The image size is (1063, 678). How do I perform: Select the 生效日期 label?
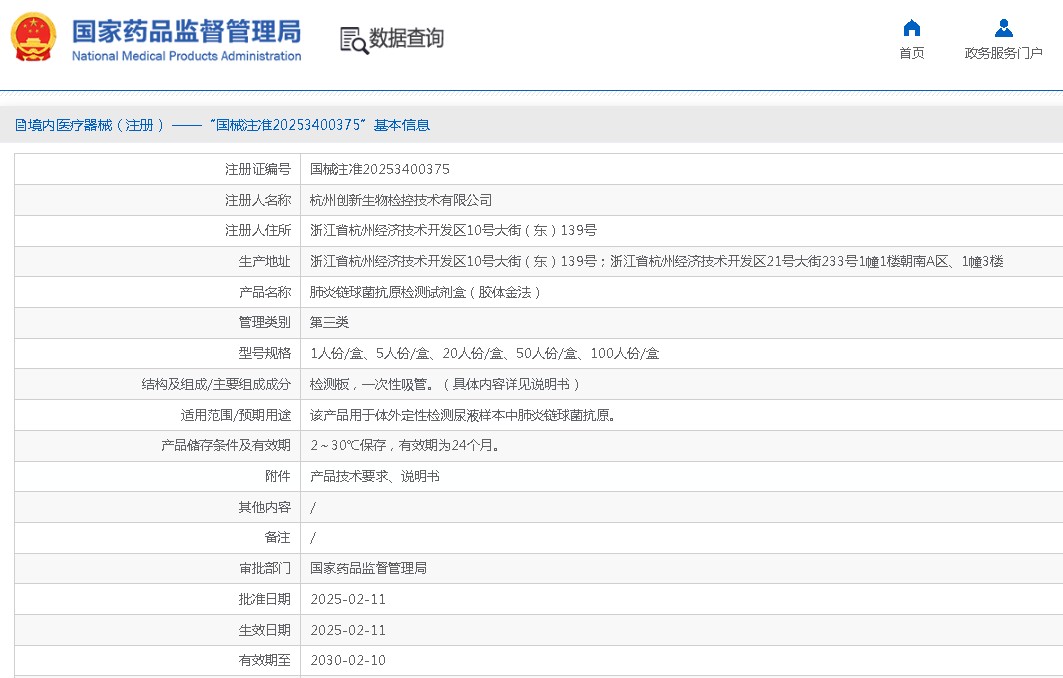click(264, 631)
